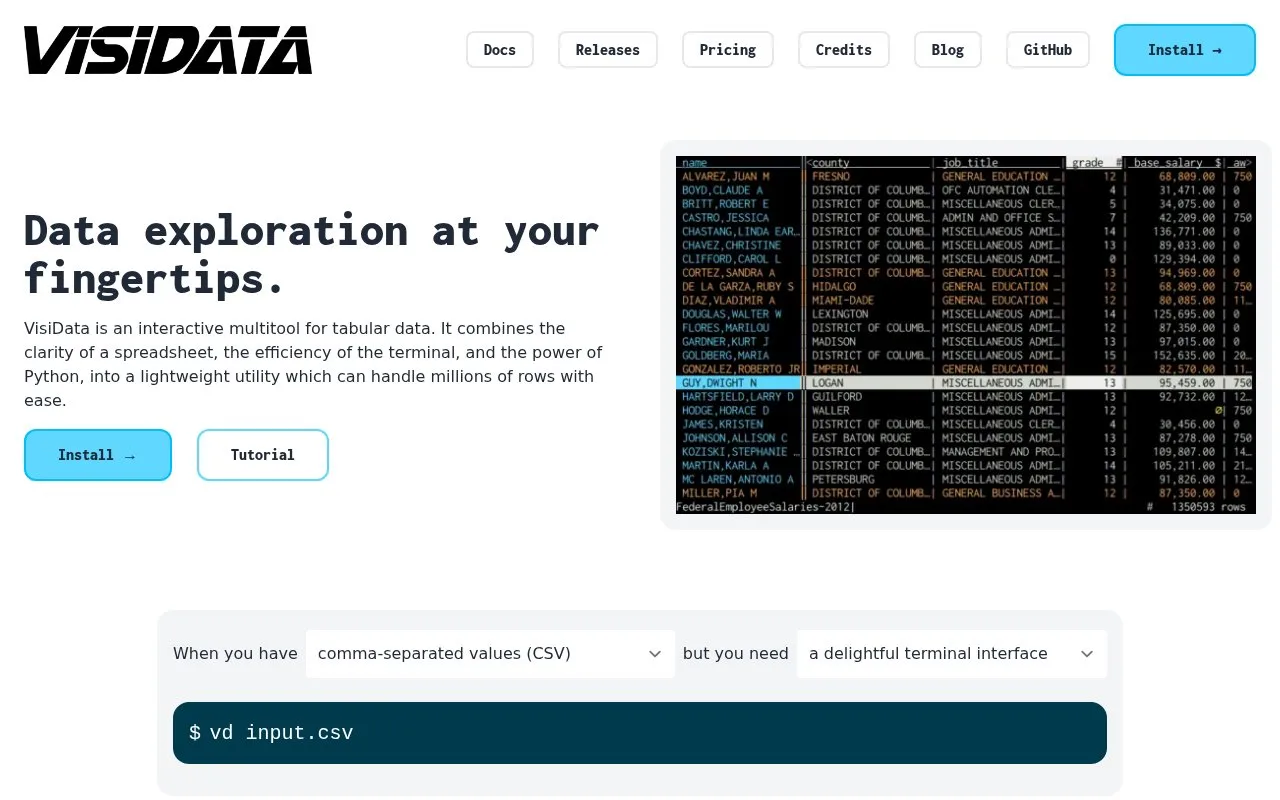The image size is (1280, 800).
Task: Click the '1350593 rows' status text
Action: [1209, 507]
